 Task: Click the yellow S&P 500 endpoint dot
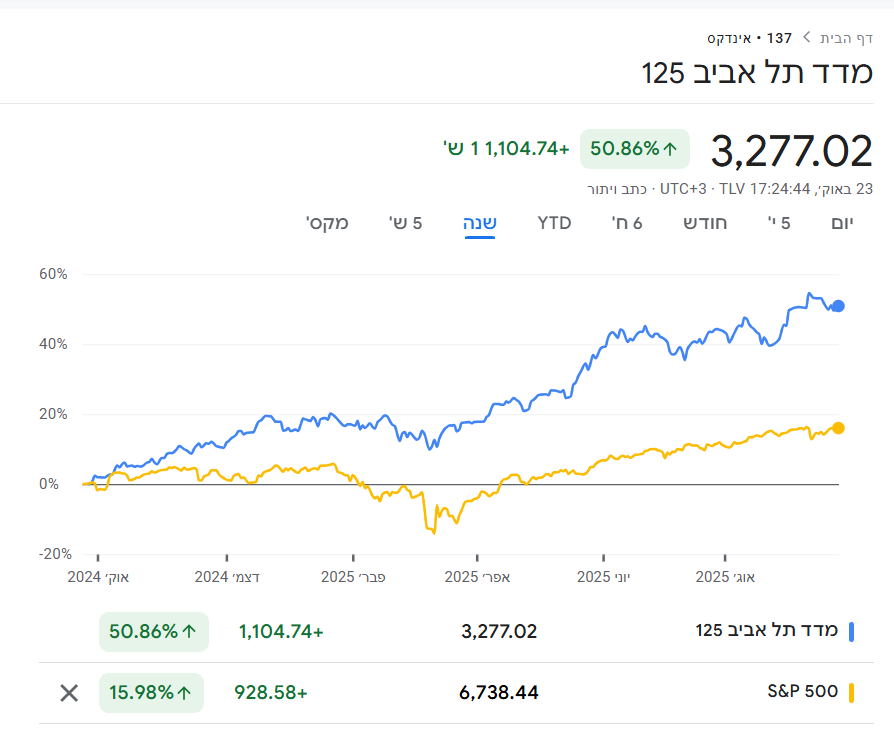pyautogui.click(x=838, y=428)
